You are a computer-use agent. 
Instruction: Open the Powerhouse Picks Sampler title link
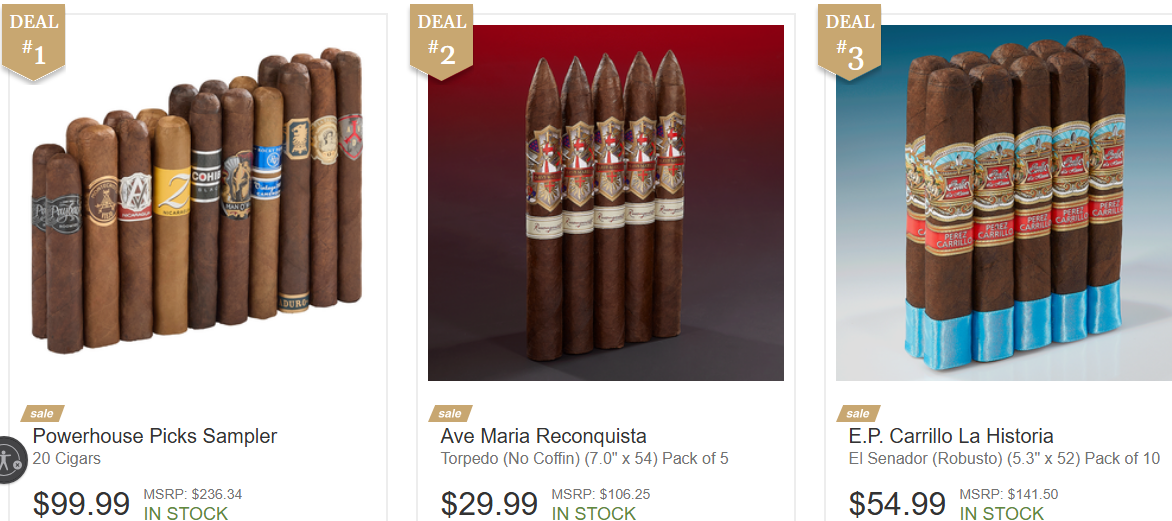155,436
